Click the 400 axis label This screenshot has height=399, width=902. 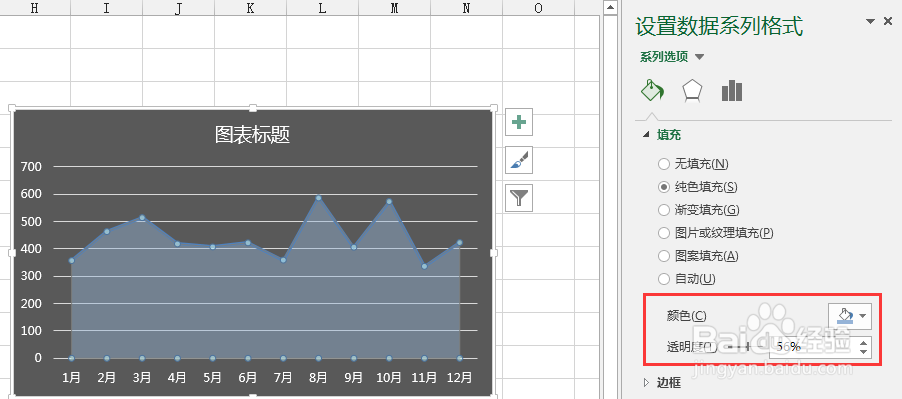pos(31,249)
